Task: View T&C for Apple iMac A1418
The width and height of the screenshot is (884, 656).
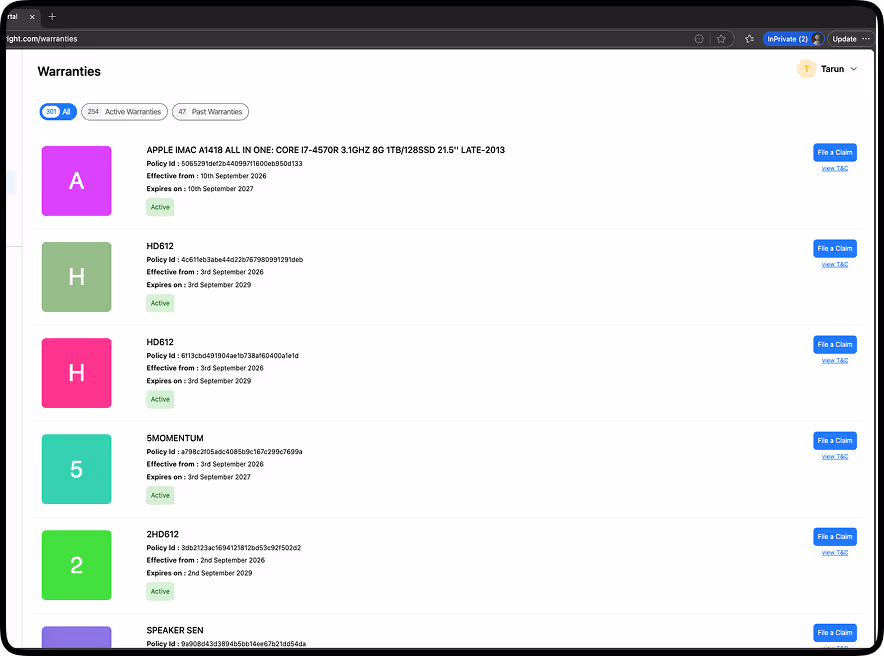Action: (x=835, y=169)
